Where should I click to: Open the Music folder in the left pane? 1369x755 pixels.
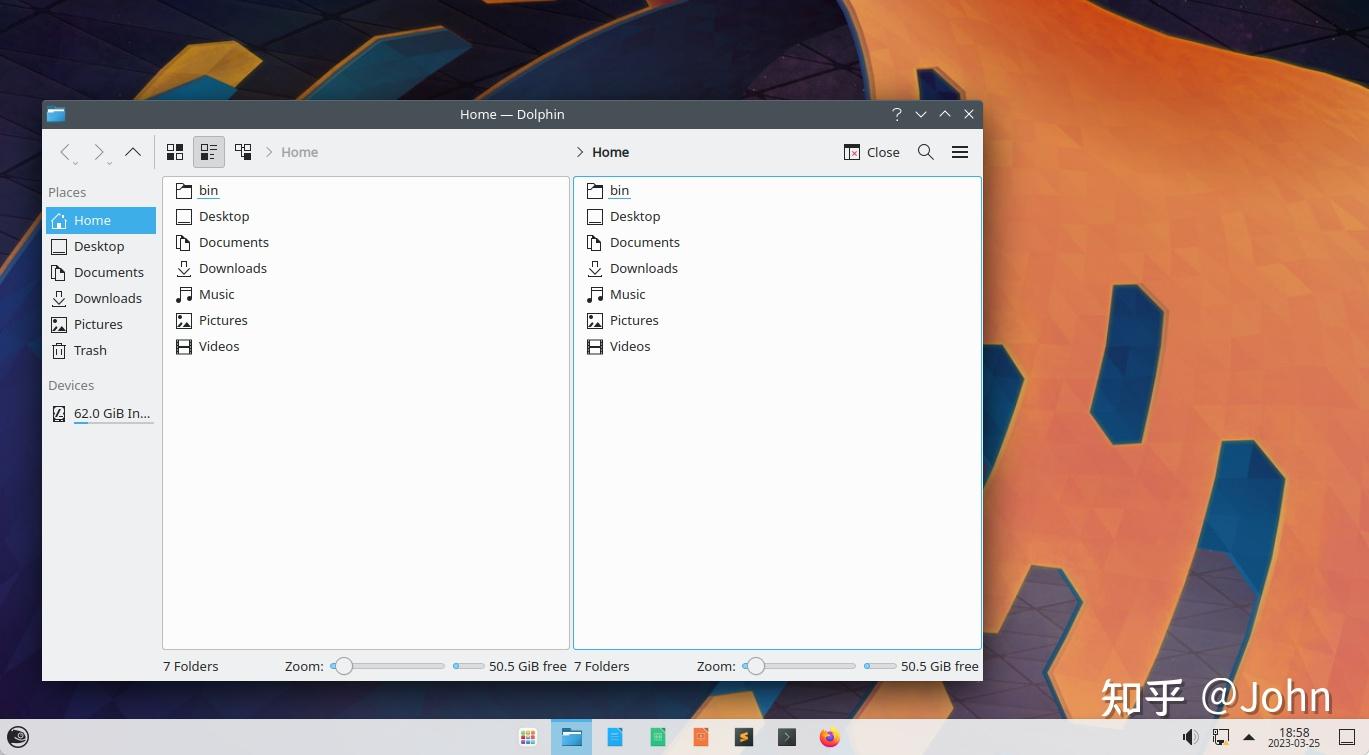point(217,294)
